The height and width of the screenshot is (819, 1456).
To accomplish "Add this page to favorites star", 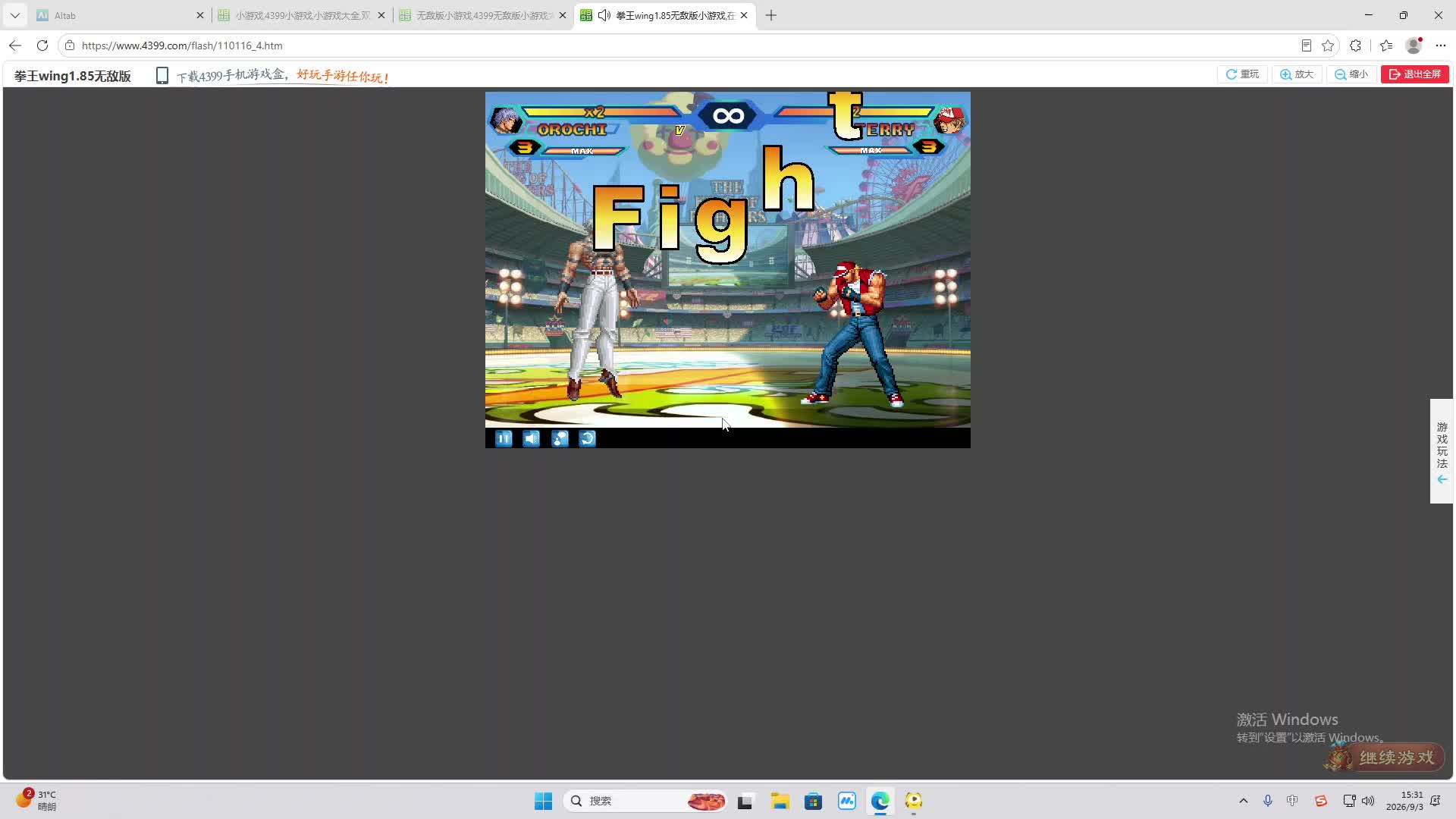I will coord(1328,45).
